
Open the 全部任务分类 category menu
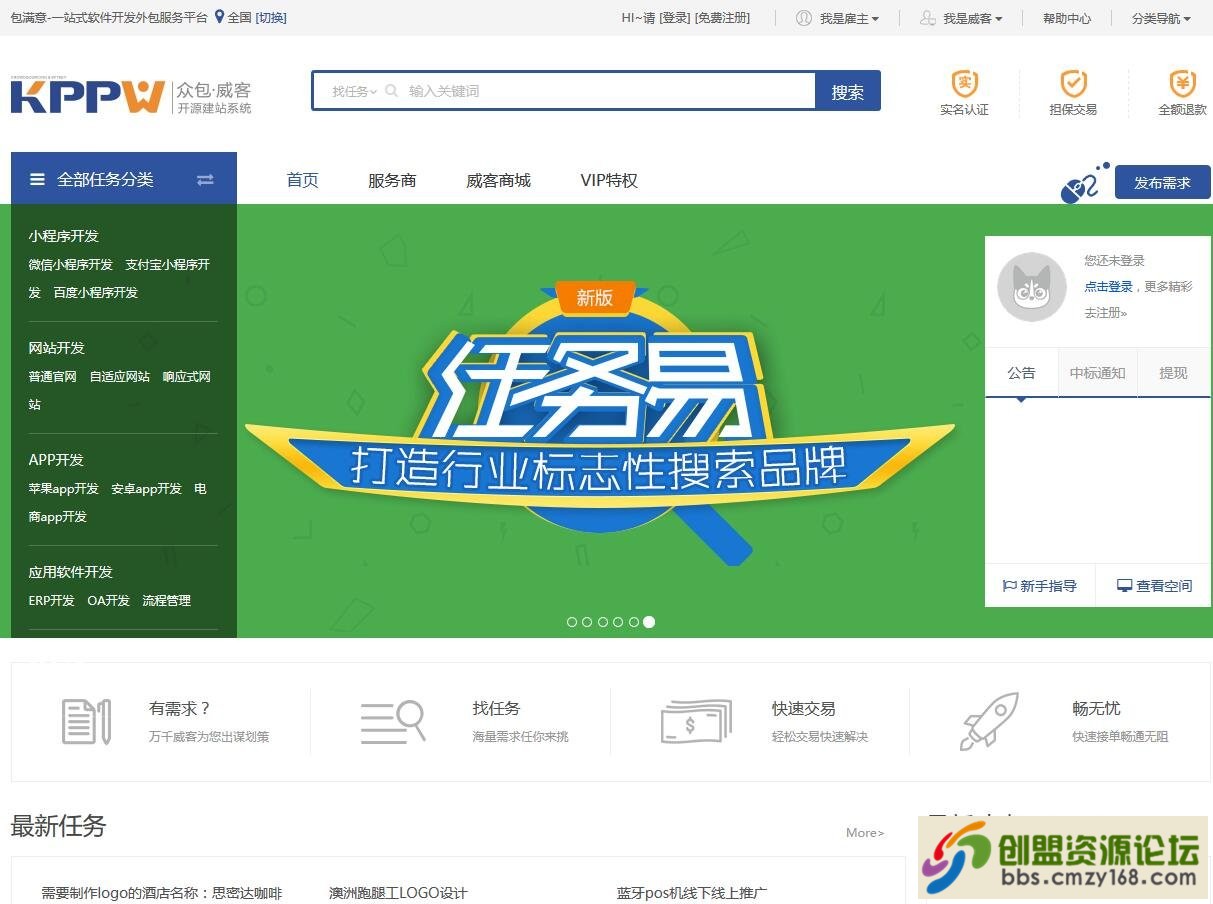tap(124, 178)
